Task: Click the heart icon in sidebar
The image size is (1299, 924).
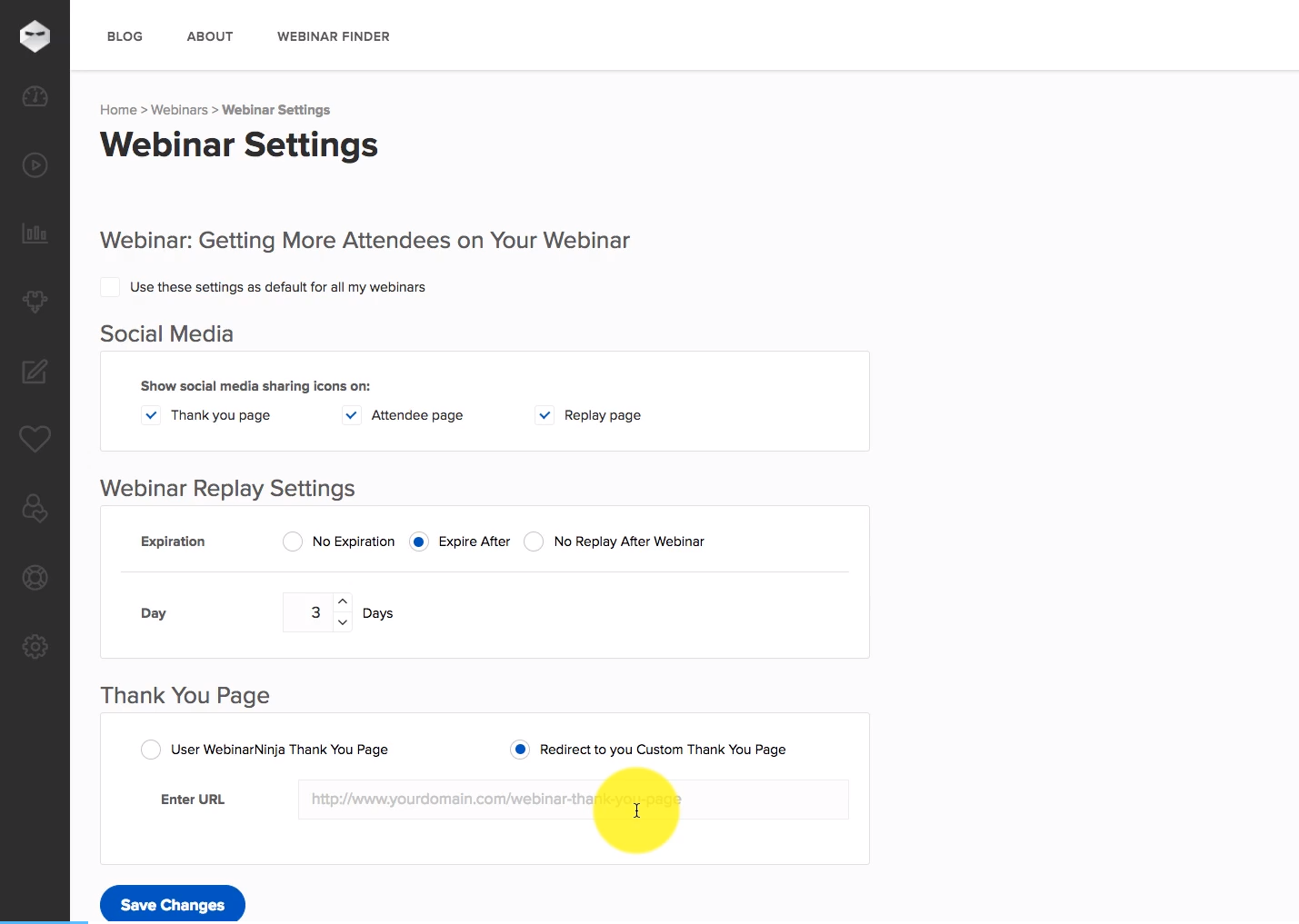Action: 35,440
